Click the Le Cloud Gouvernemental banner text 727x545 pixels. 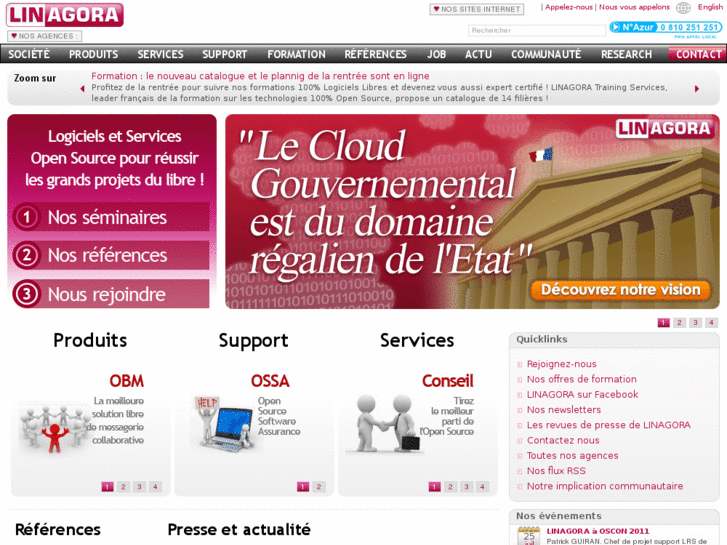click(x=383, y=204)
